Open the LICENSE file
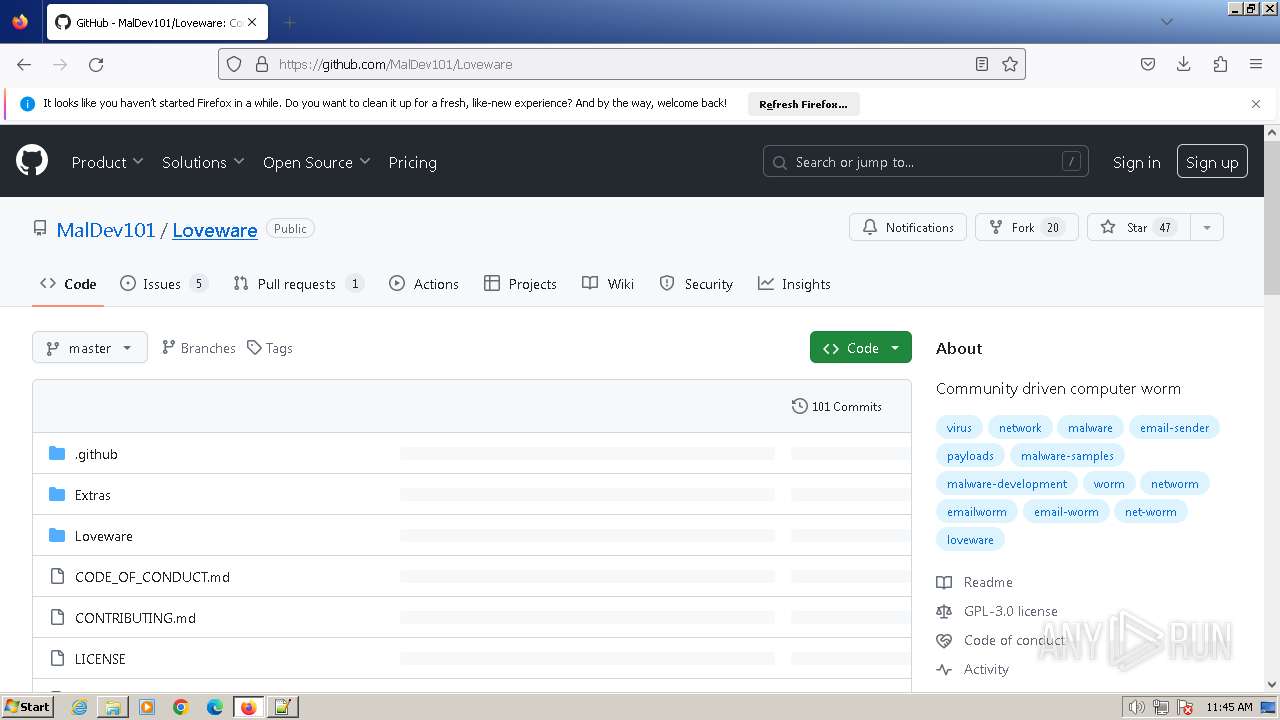 coord(100,659)
